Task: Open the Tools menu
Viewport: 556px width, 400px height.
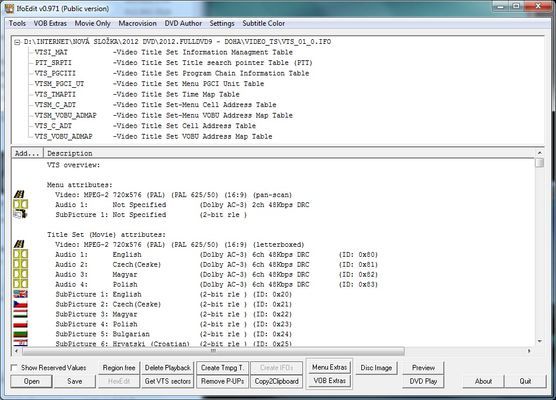Action: (x=17, y=23)
